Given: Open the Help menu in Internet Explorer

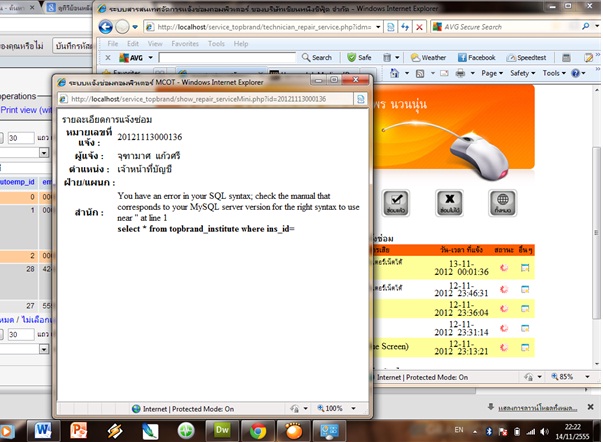Looking at the screenshot, I should coord(241,44).
